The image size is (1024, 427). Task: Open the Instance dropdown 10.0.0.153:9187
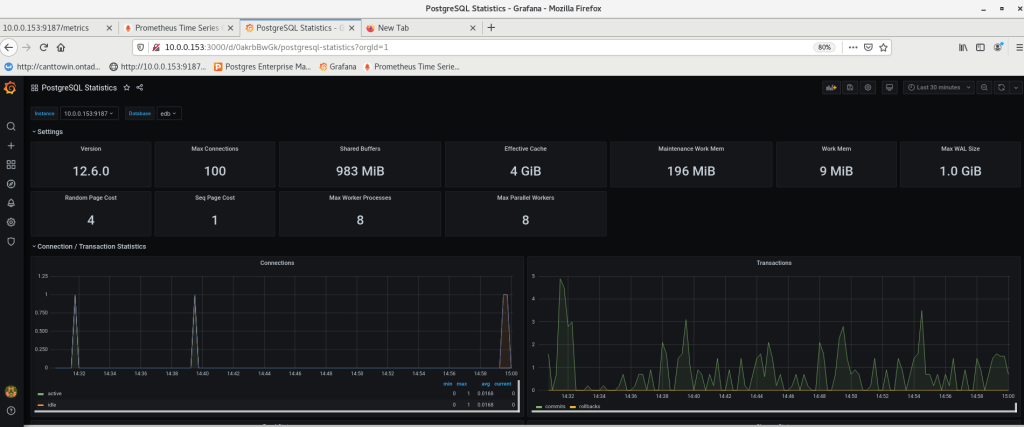(x=90, y=114)
